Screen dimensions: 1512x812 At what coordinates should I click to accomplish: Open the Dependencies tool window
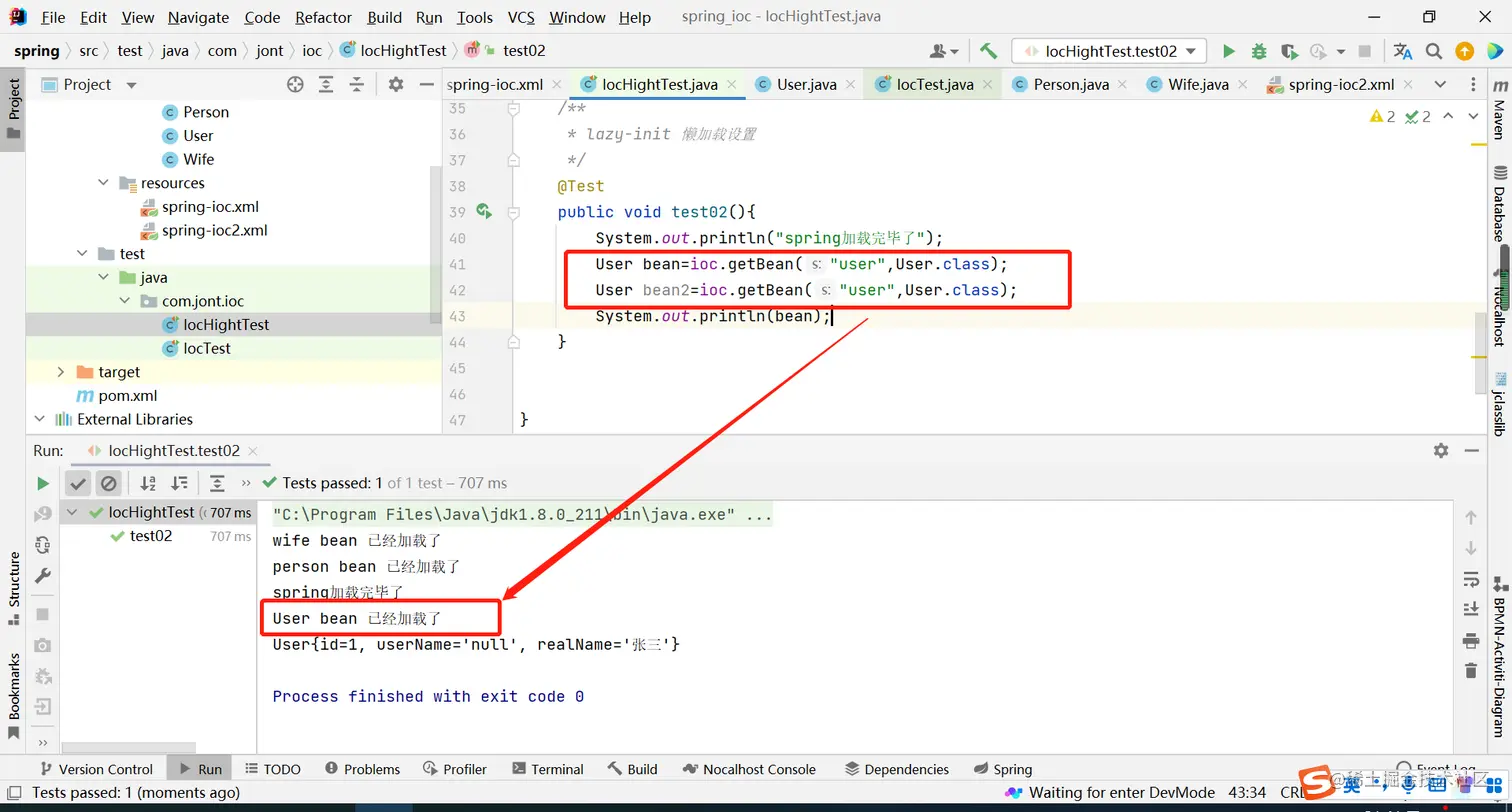pyautogui.click(x=897, y=769)
